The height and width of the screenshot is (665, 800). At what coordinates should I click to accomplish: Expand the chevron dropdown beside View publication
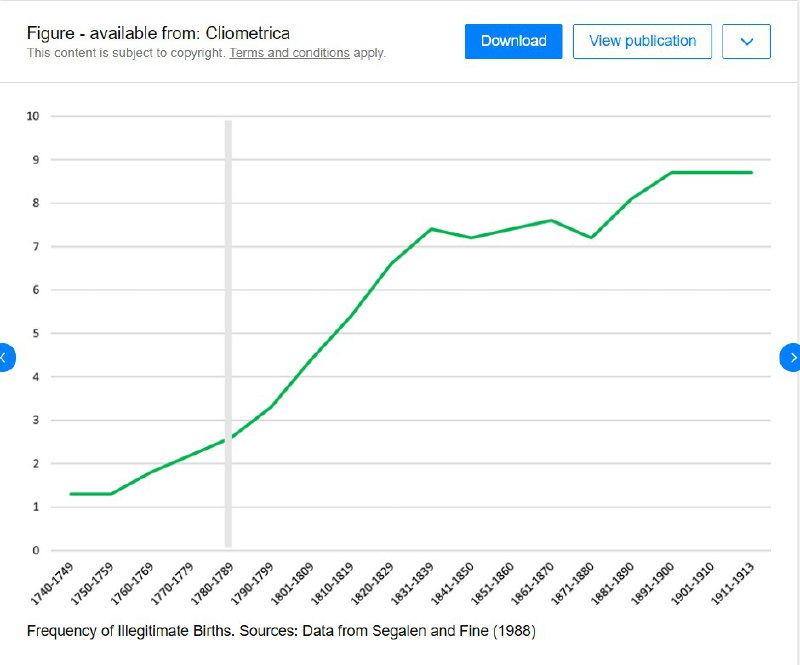[x=746, y=41]
